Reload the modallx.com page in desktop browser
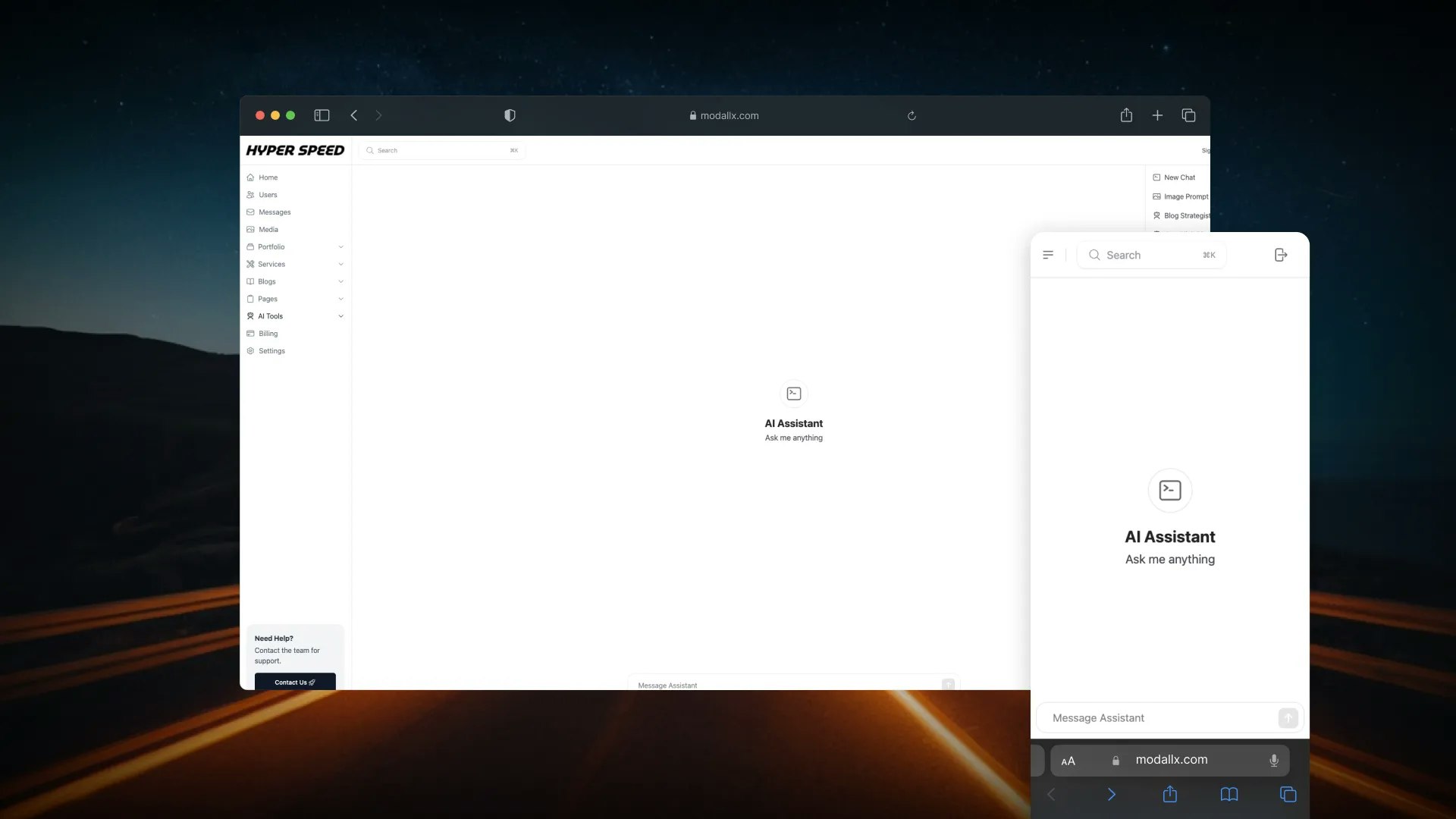This screenshot has width=1456, height=819. (912, 116)
